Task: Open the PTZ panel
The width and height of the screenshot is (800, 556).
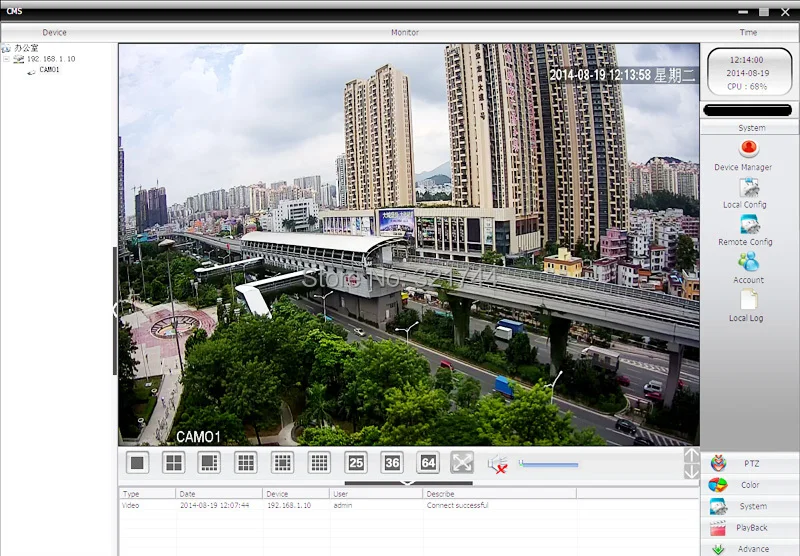Action: tap(751, 463)
